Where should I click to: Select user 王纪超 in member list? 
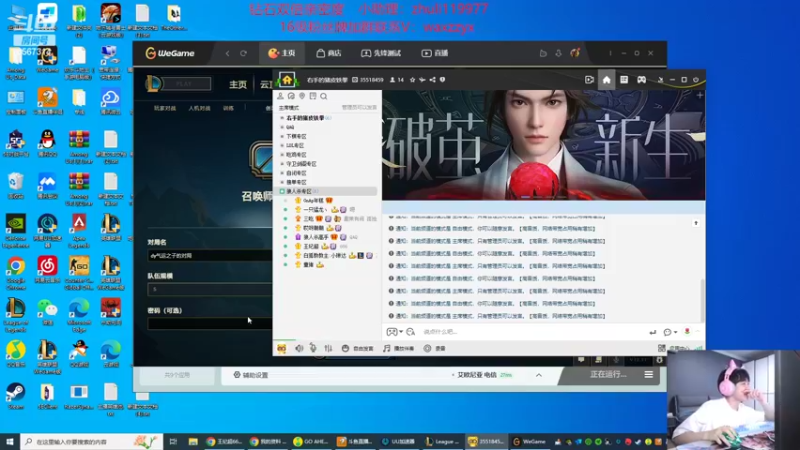coord(311,246)
